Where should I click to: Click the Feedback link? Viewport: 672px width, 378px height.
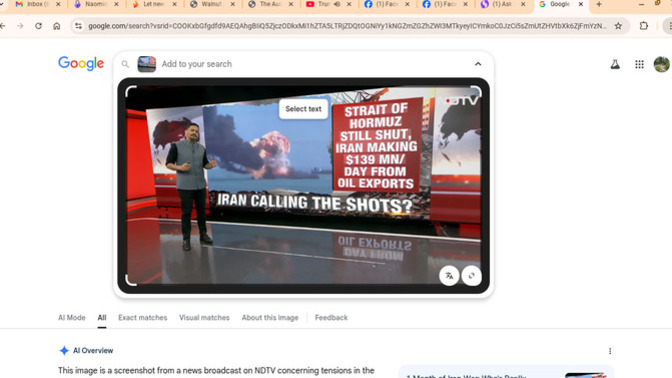point(331,318)
